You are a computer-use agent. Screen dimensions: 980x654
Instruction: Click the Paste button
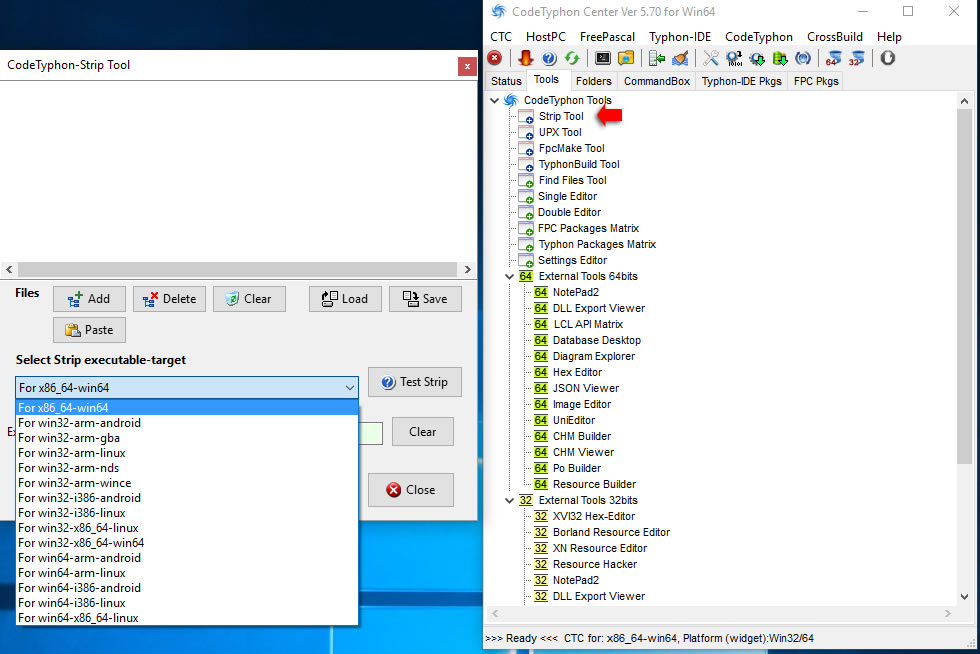(89, 330)
